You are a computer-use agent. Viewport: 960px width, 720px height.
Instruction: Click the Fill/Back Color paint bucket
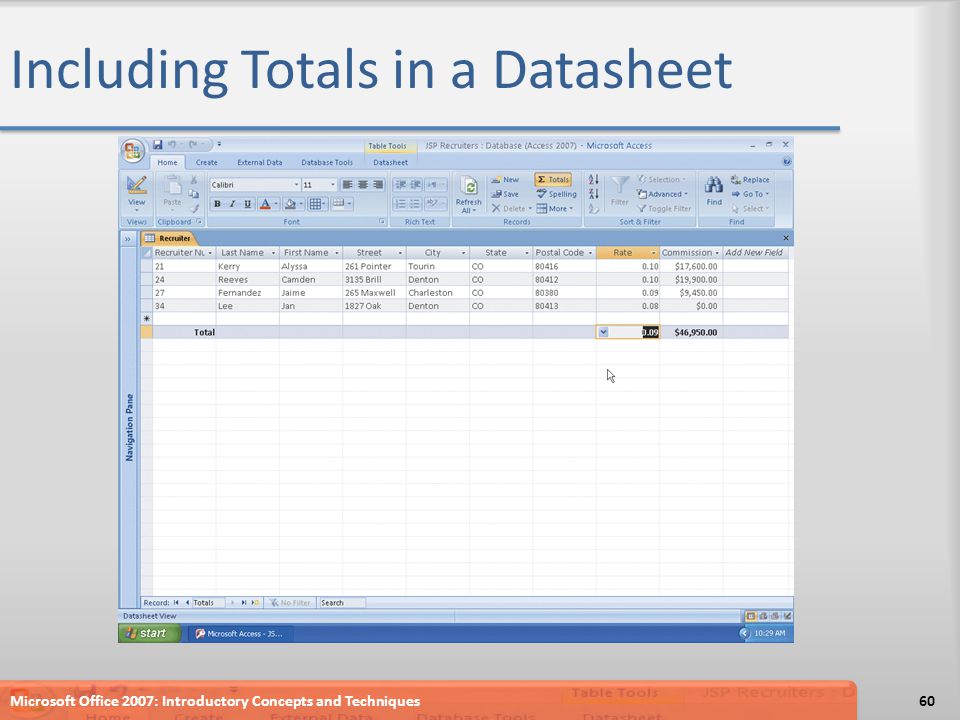pyautogui.click(x=291, y=204)
